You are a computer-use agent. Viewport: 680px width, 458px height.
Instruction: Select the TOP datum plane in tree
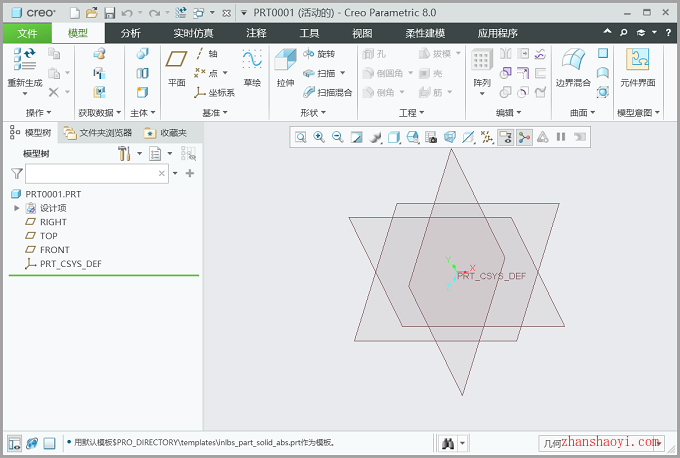[x=41, y=236]
